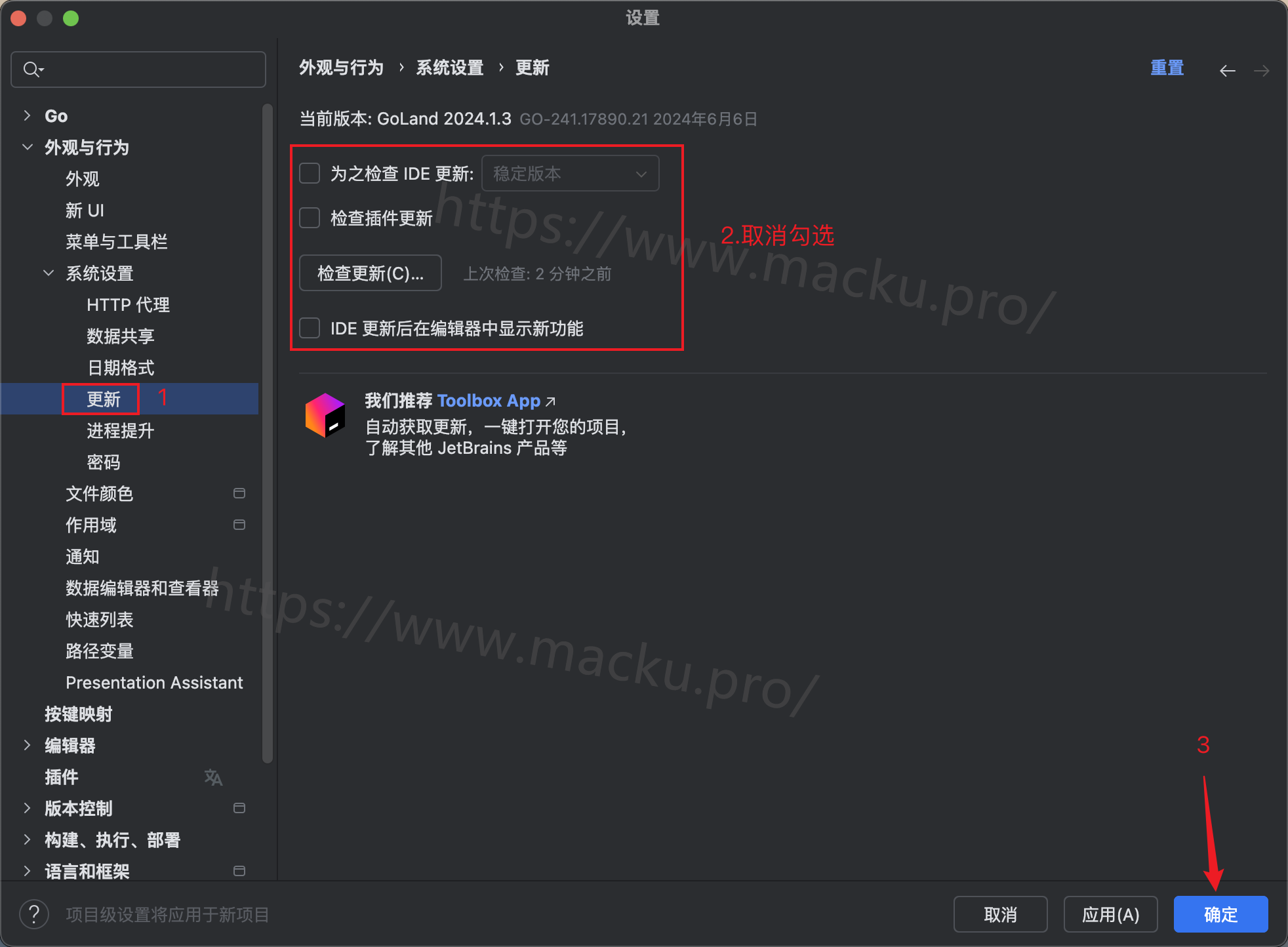Image resolution: width=1288 pixels, height=947 pixels.
Task: Open 数据共享 settings
Action: [121, 336]
